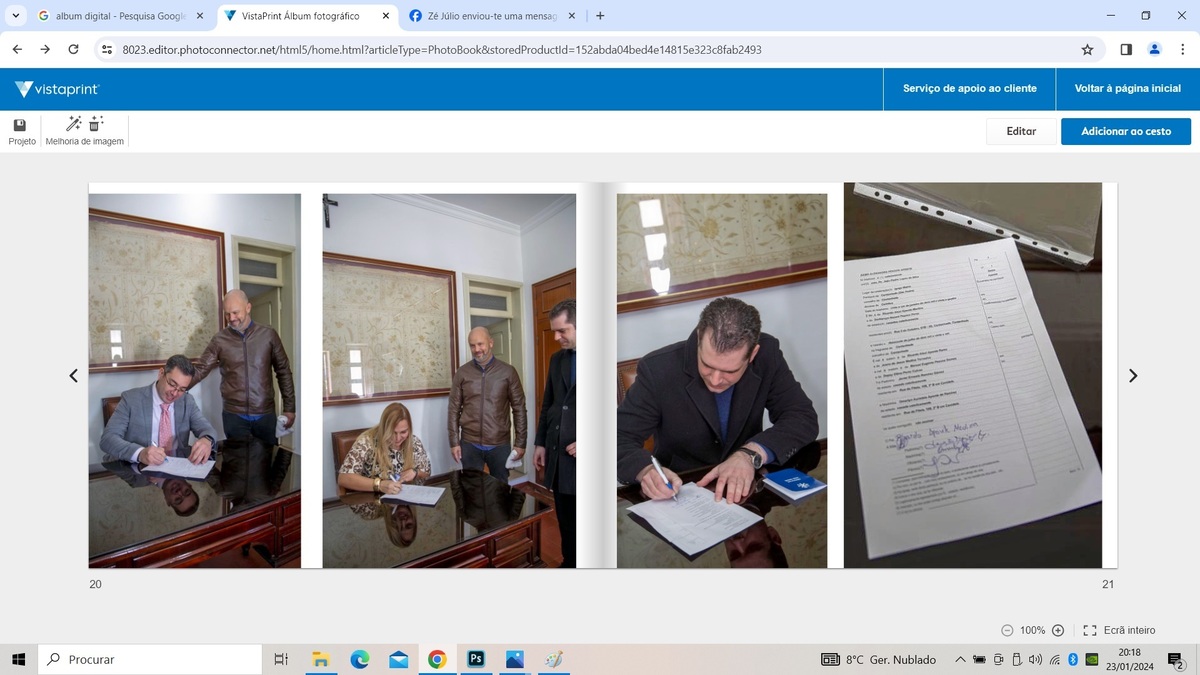Click the Vistaprint logo
This screenshot has height=675, width=1200.
tap(57, 89)
